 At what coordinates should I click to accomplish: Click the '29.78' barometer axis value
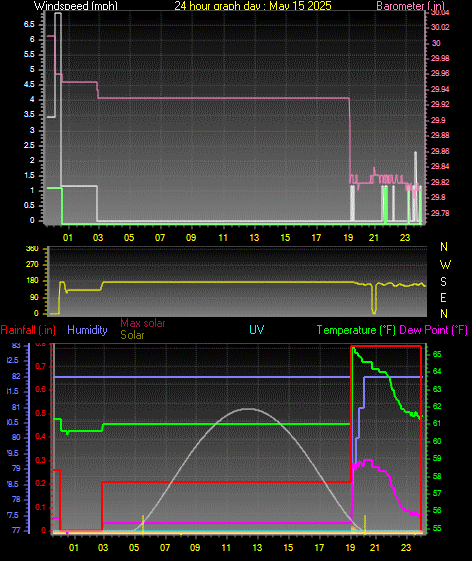pyautogui.click(x=440, y=213)
